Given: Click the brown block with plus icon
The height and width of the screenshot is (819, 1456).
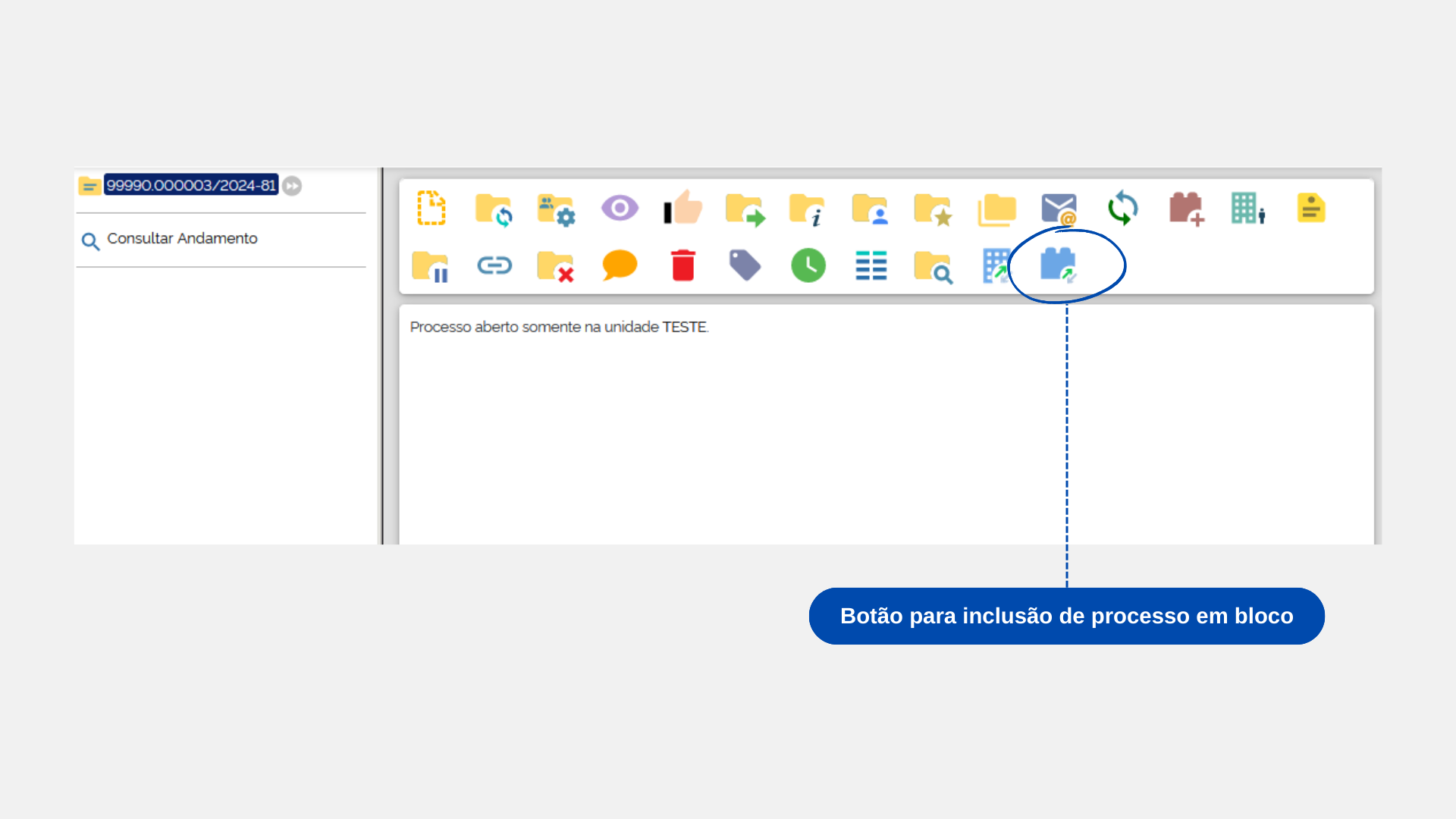Looking at the screenshot, I should click(x=1187, y=209).
